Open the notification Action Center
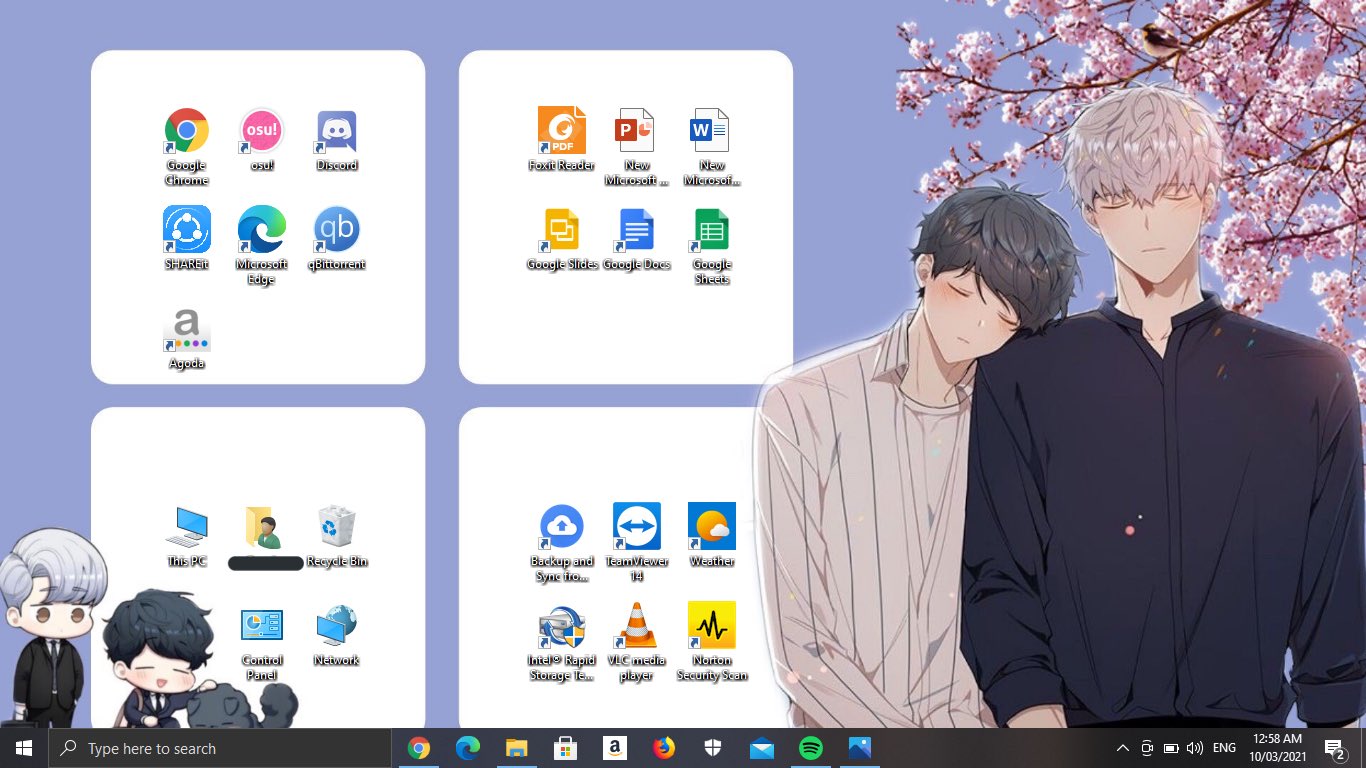 [1335, 748]
